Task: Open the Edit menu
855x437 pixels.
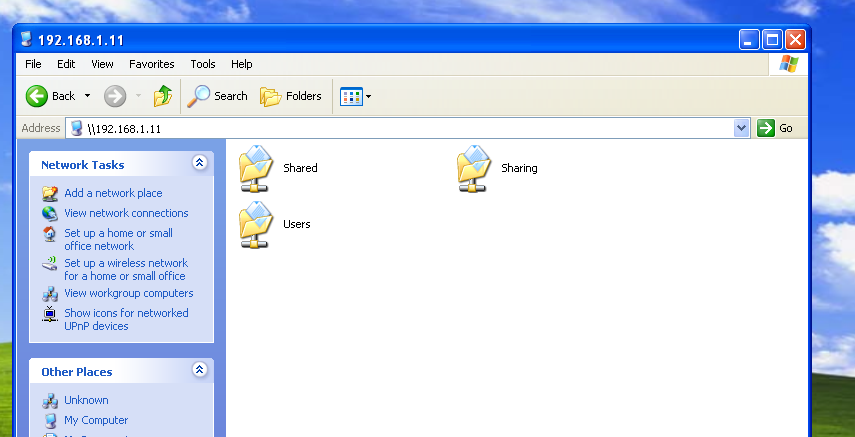Action: coord(66,64)
